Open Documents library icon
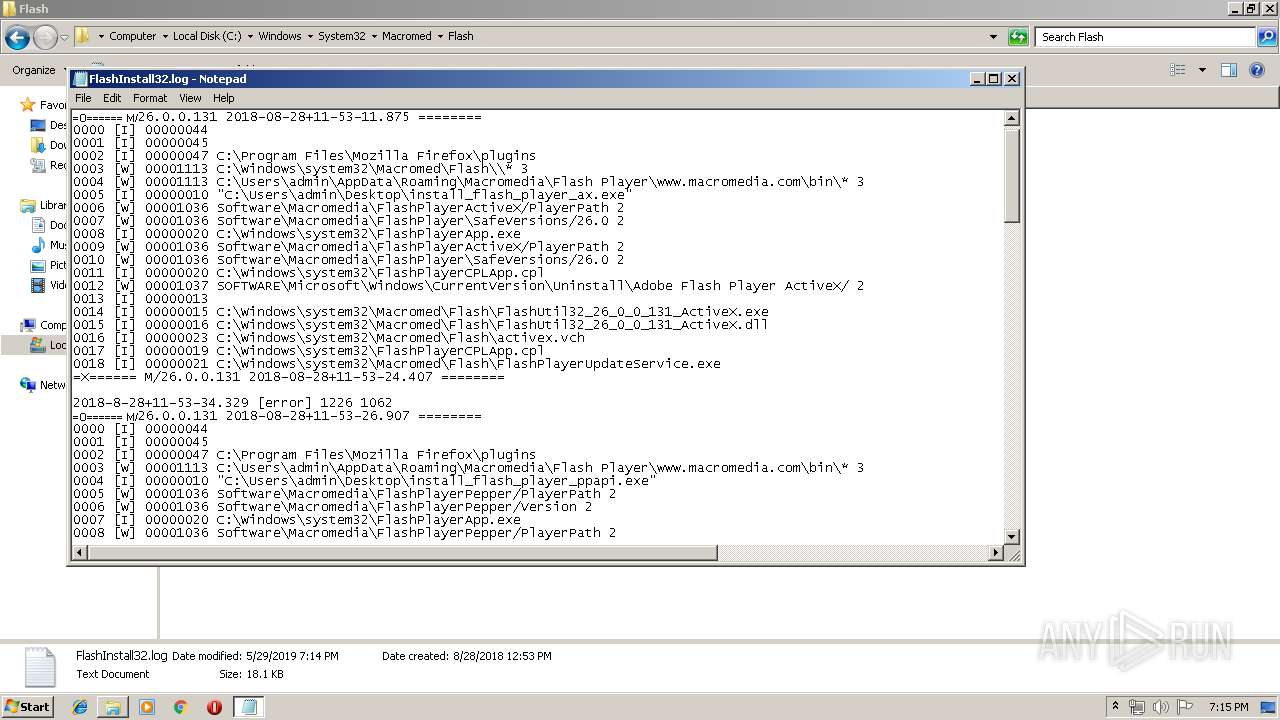 point(38,225)
